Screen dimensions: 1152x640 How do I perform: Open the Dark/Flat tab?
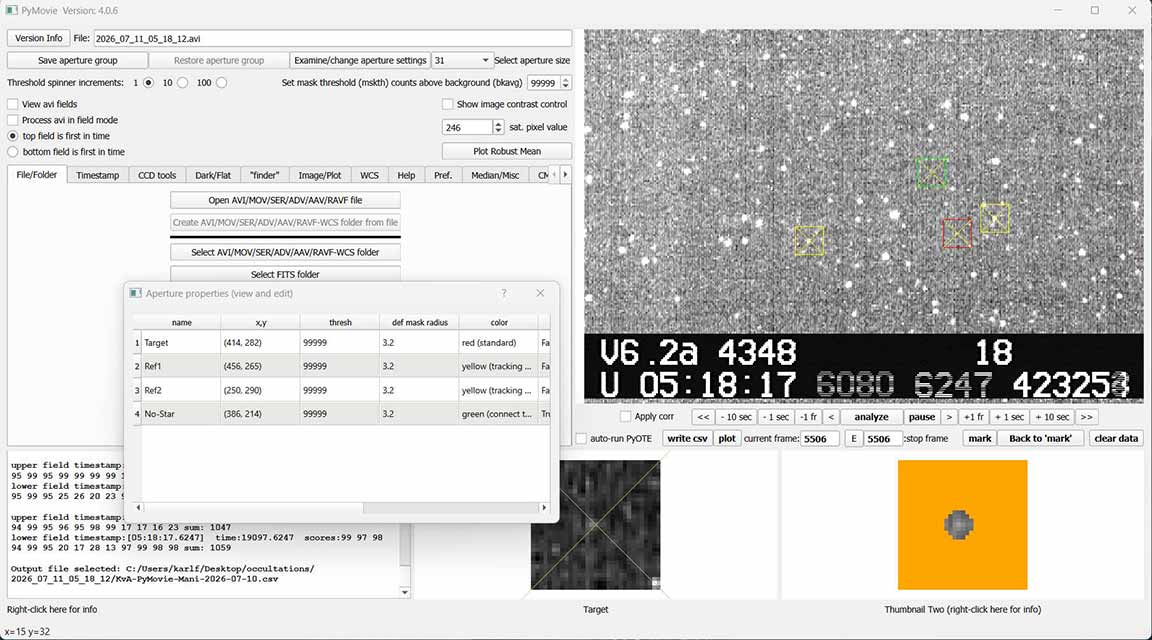click(213, 176)
